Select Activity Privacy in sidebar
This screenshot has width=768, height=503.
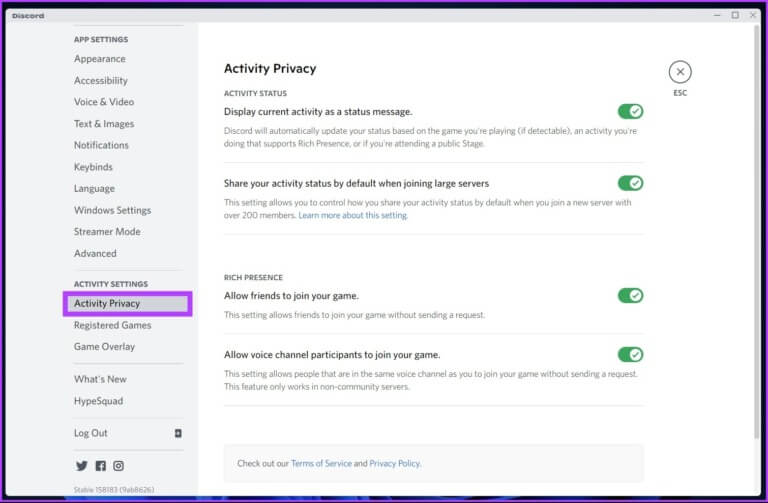[127, 304]
